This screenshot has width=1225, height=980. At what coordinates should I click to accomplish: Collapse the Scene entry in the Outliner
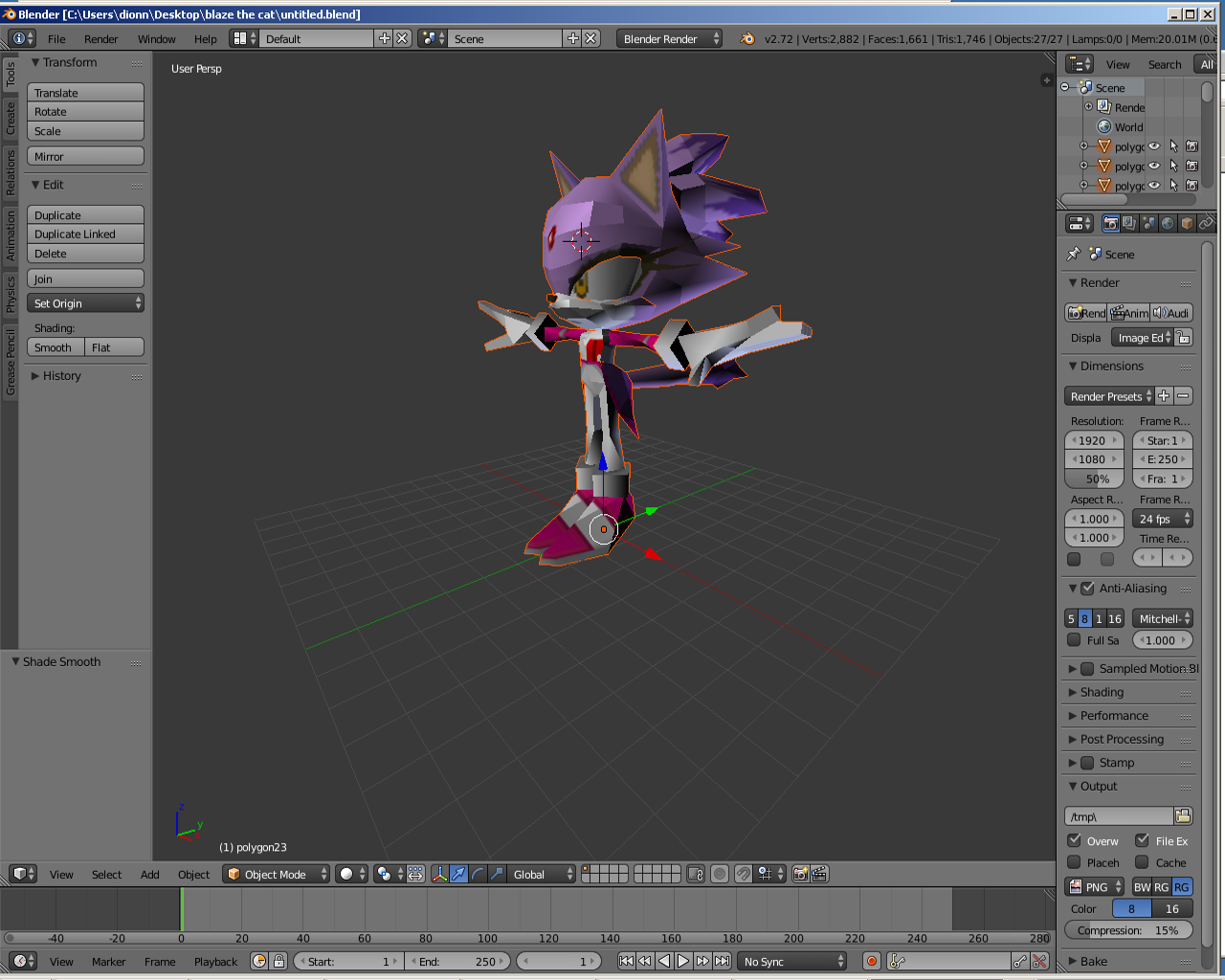pyautogui.click(x=1065, y=86)
